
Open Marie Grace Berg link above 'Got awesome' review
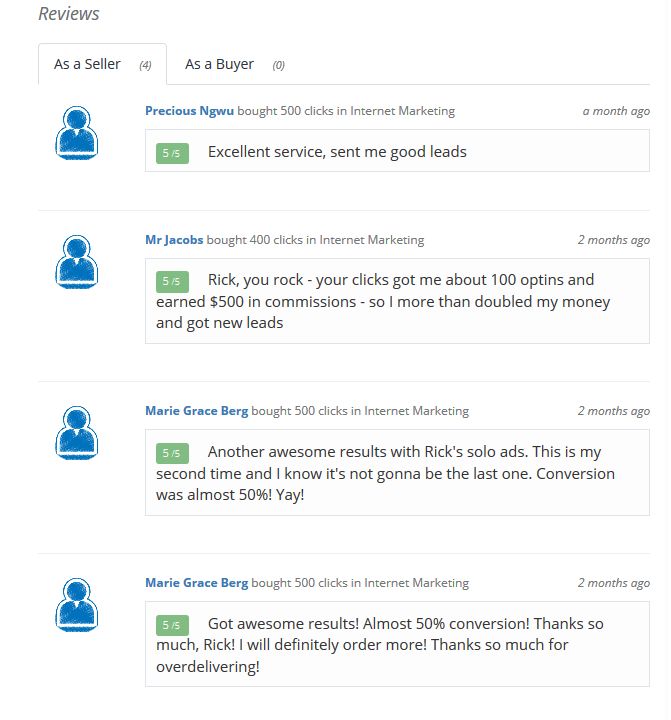[x=197, y=583]
